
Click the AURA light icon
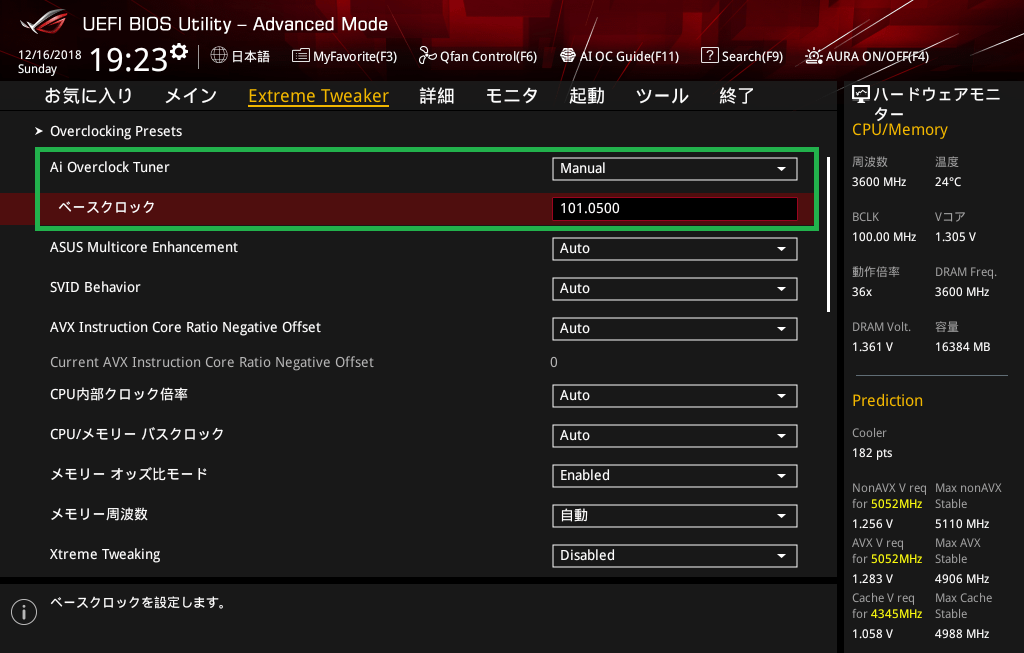click(814, 56)
